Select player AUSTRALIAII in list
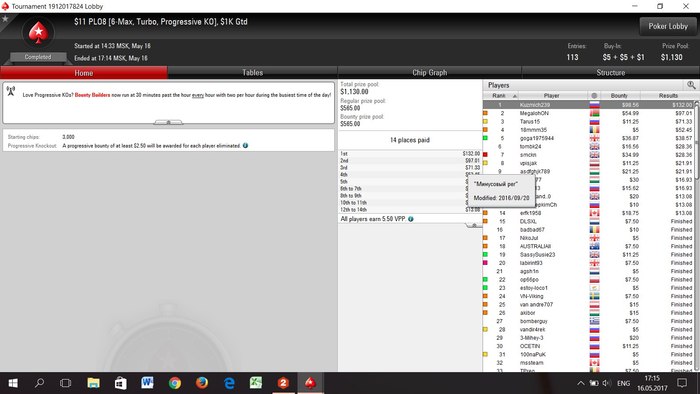The image size is (700, 394). (588, 246)
